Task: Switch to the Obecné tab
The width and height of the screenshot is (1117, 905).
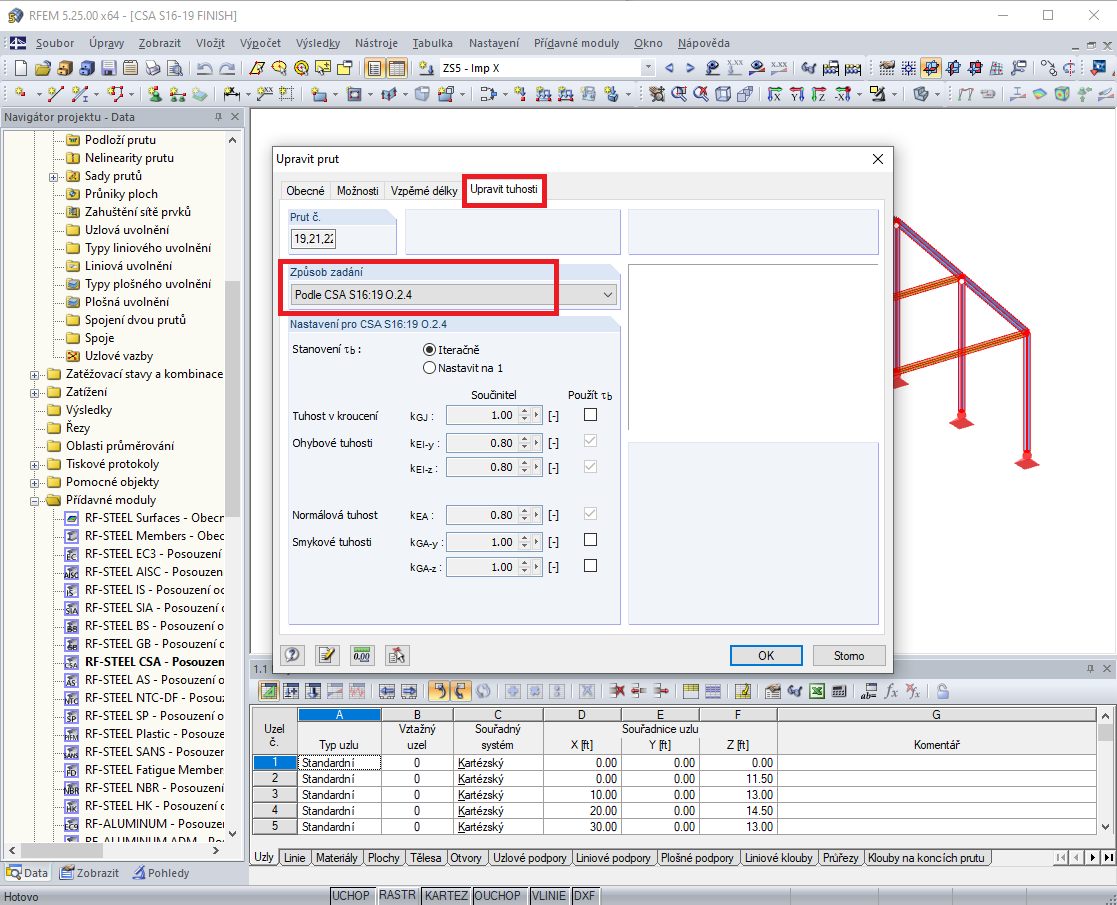Action: [305, 191]
